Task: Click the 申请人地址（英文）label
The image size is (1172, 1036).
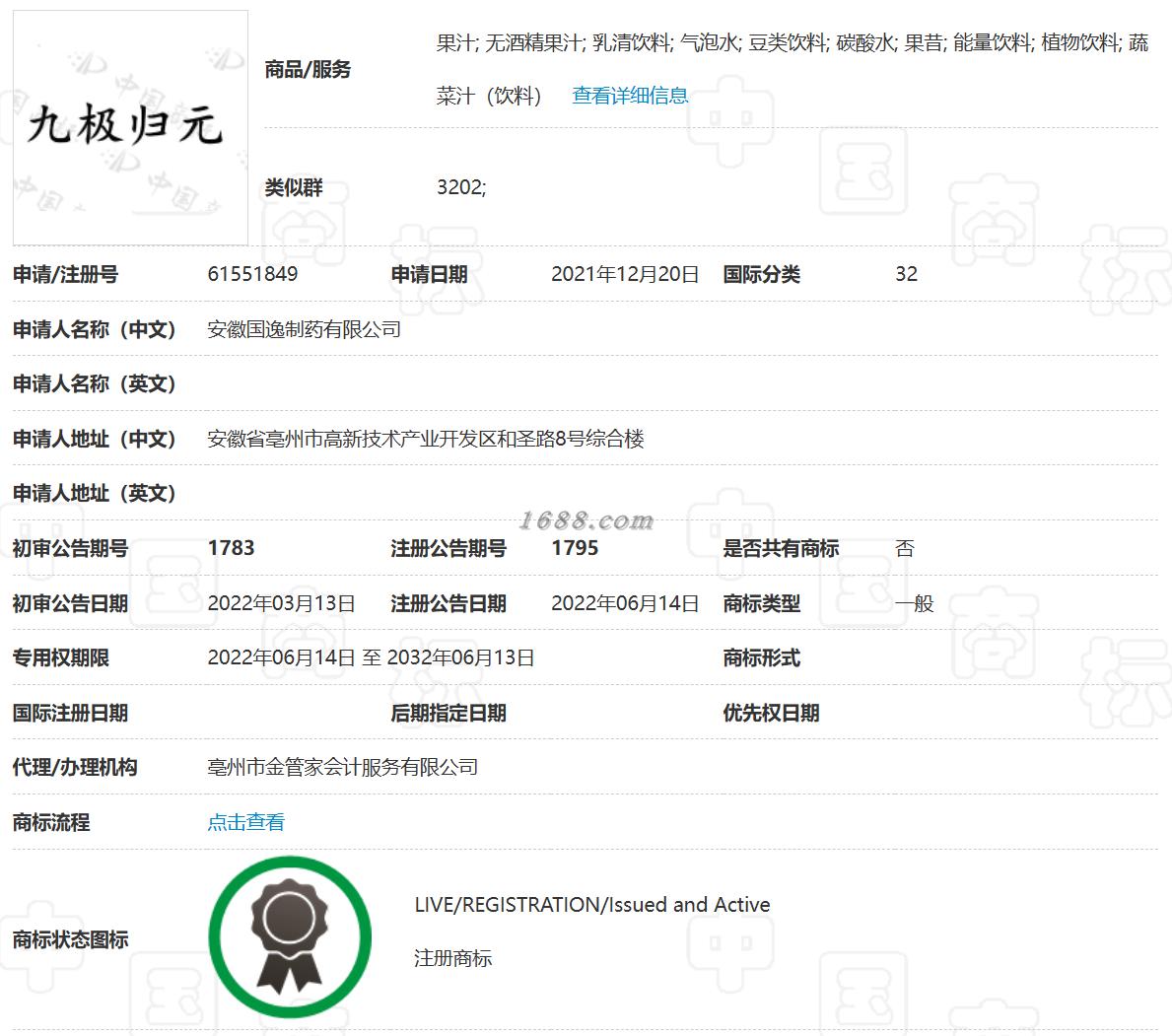Action: 95,493
